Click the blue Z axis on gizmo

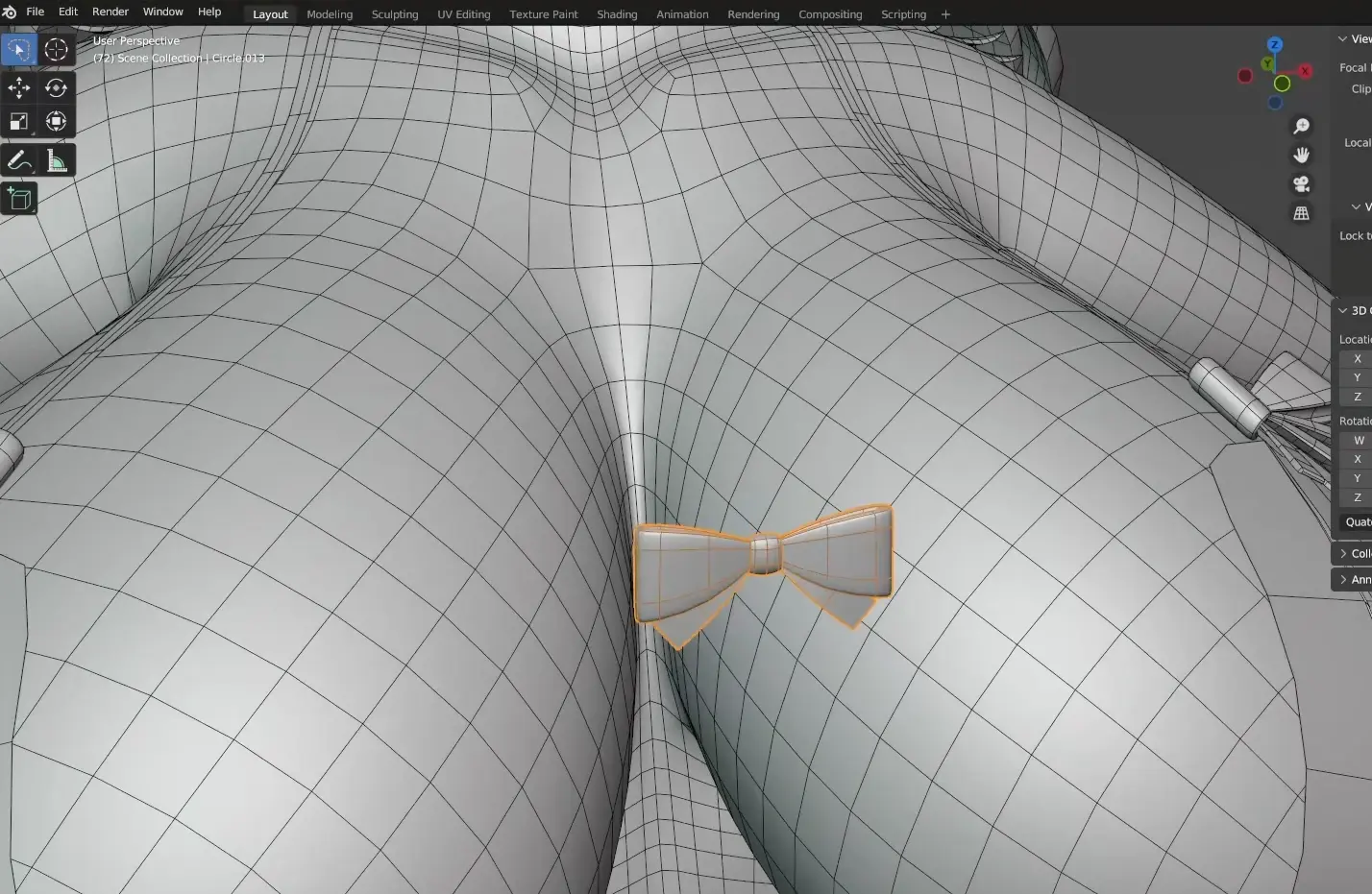[1275, 45]
